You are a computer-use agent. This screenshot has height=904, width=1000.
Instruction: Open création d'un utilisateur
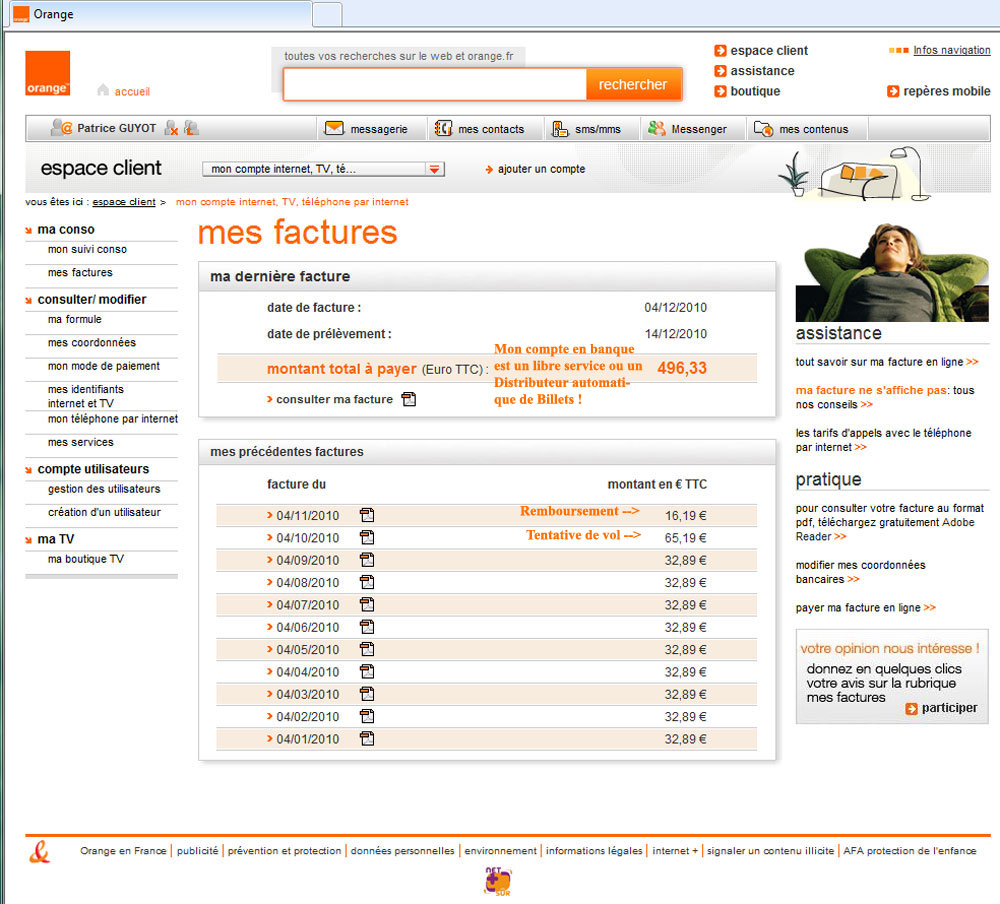(105, 512)
